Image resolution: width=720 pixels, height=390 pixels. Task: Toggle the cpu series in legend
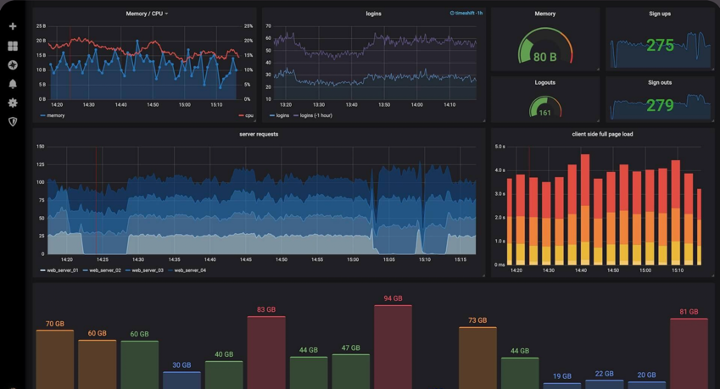[x=247, y=116]
